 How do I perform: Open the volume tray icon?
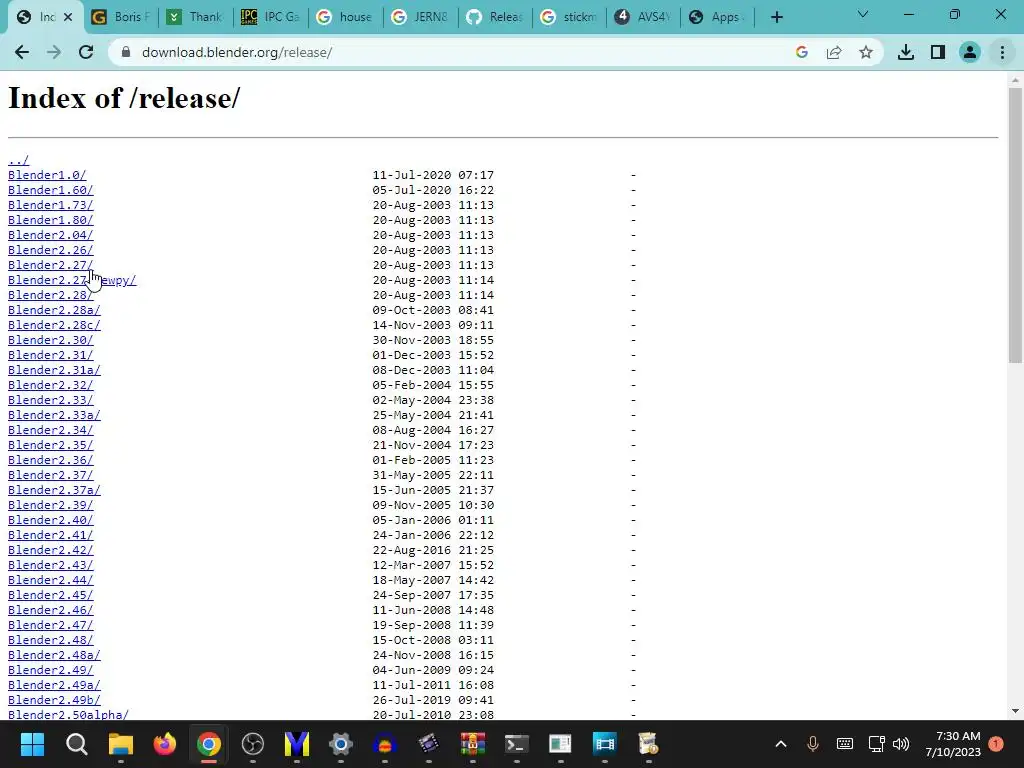[x=901, y=744]
